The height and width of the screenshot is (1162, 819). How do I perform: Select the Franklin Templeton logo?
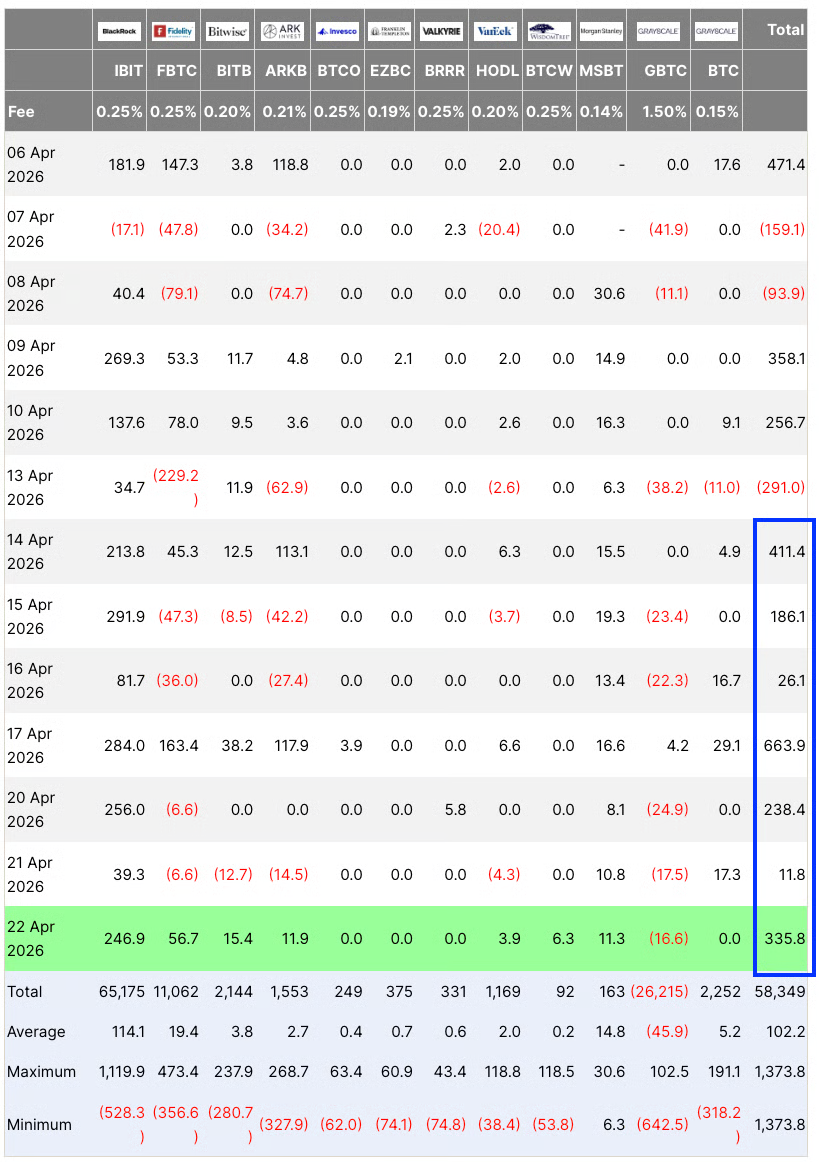(x=389, y=32)
